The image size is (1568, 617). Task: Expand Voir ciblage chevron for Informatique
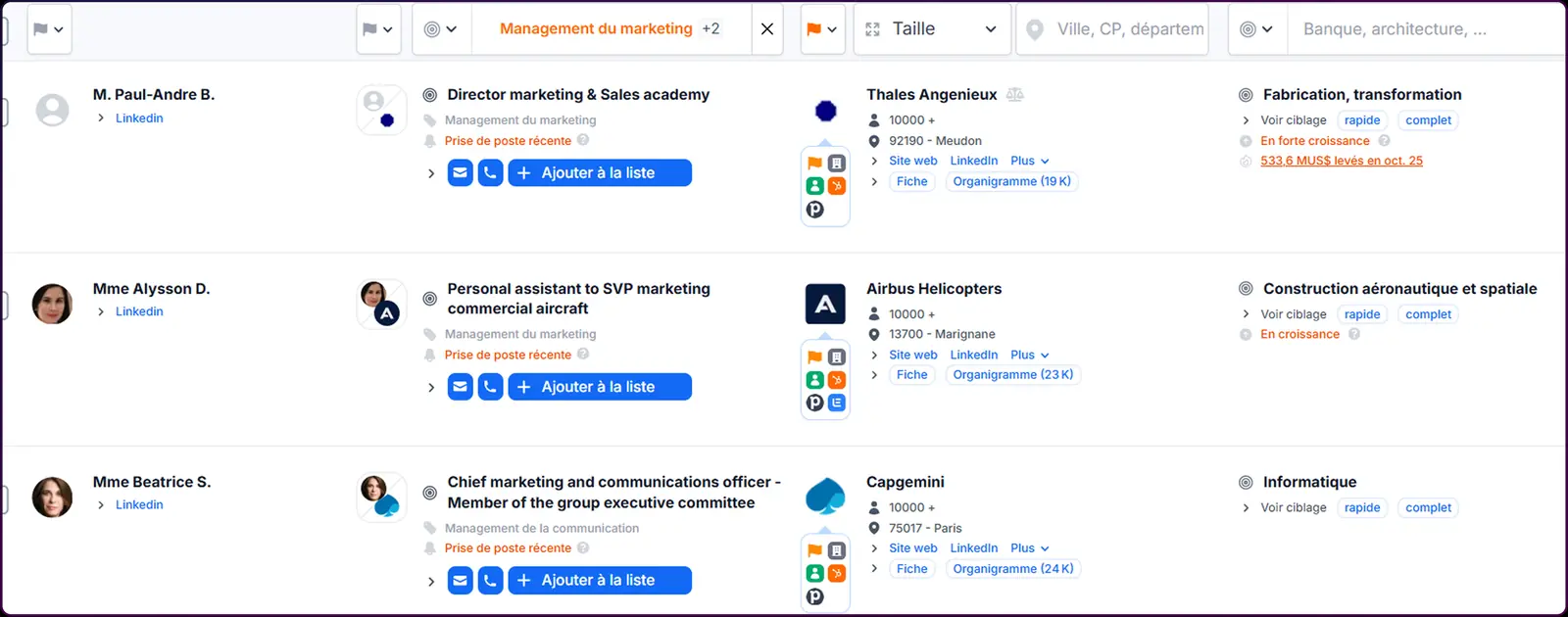(x=1246, y=508)
